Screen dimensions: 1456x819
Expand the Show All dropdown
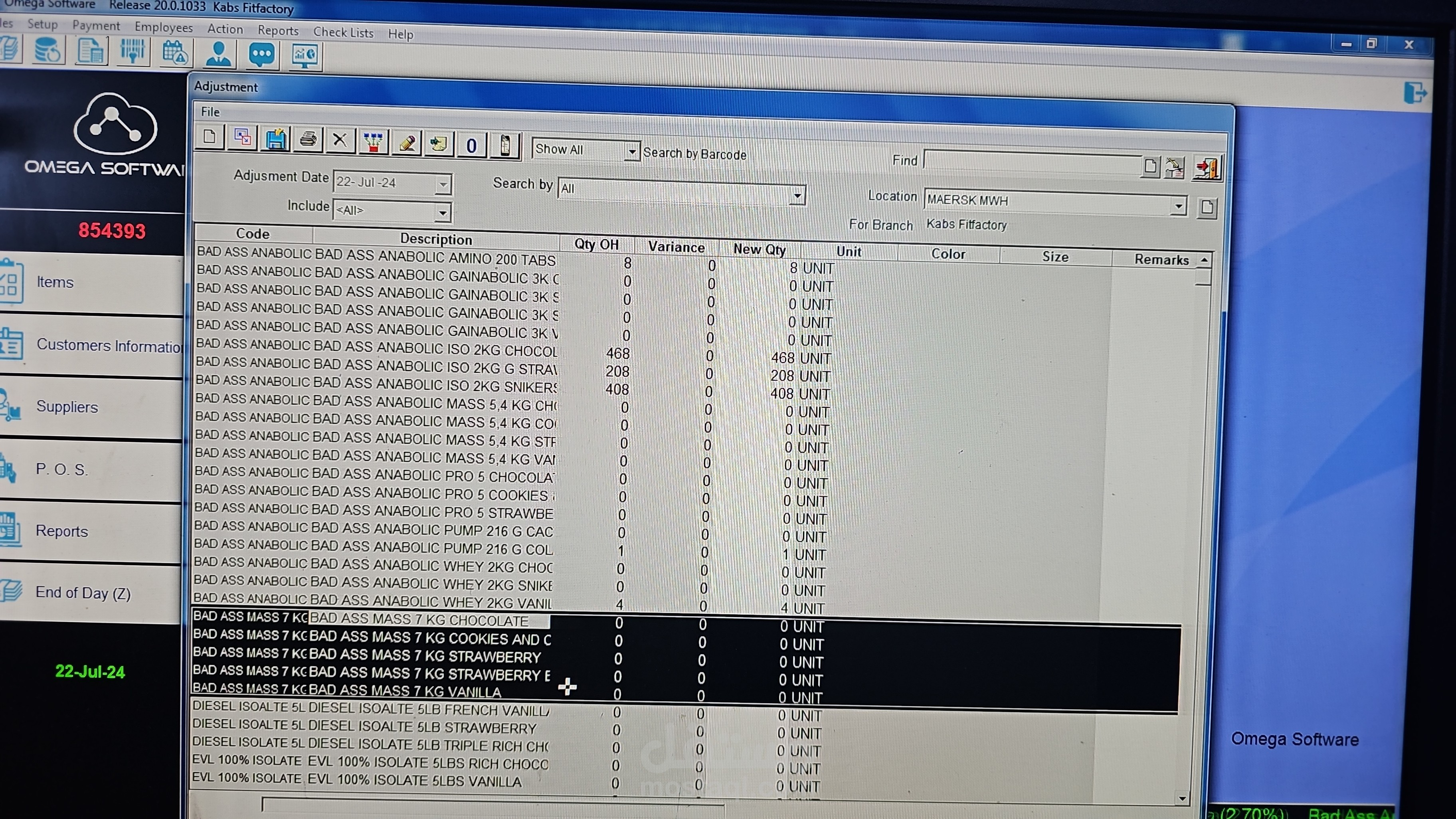(632, 152)
